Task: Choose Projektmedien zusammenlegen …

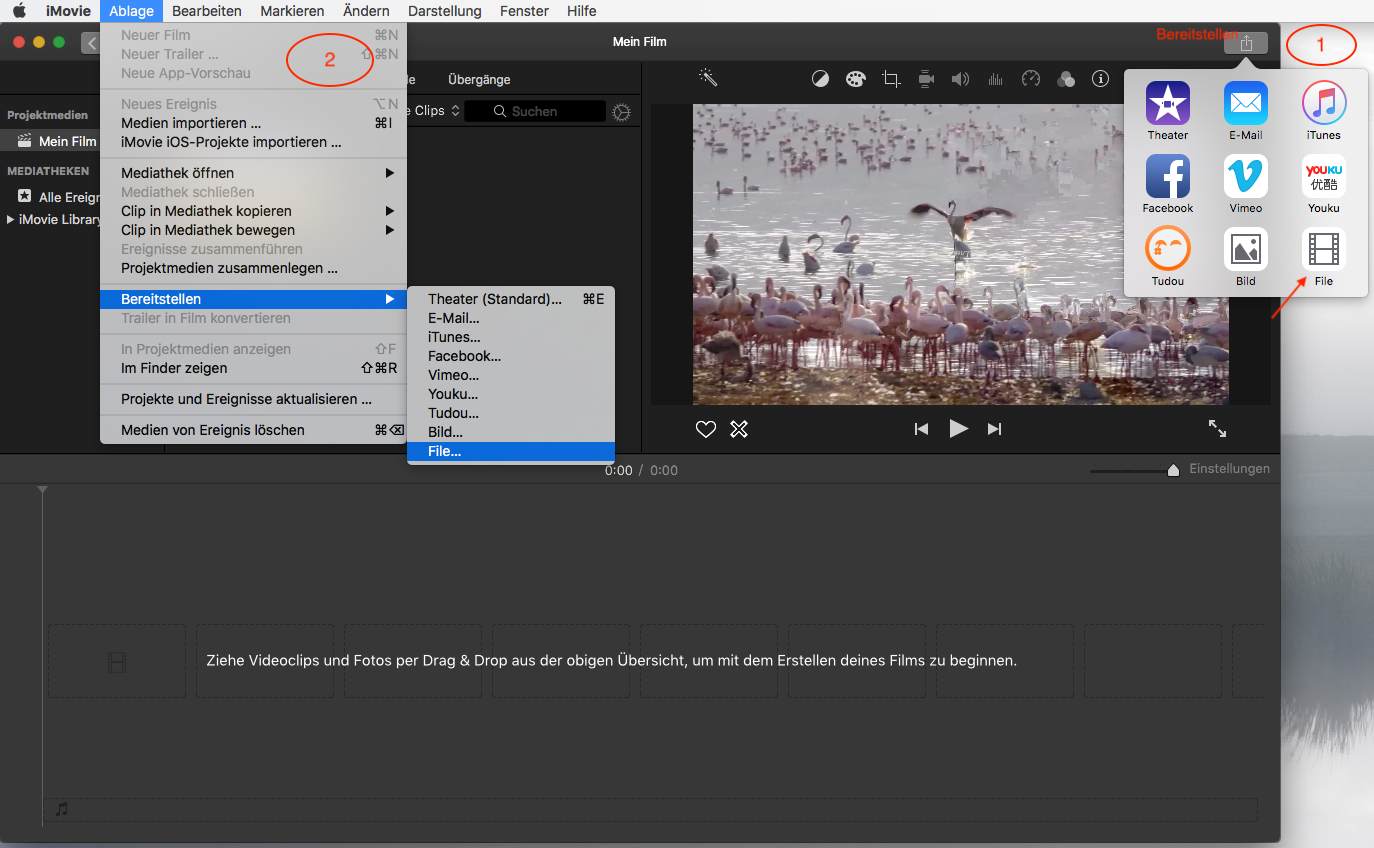Action: click(253, 268)
